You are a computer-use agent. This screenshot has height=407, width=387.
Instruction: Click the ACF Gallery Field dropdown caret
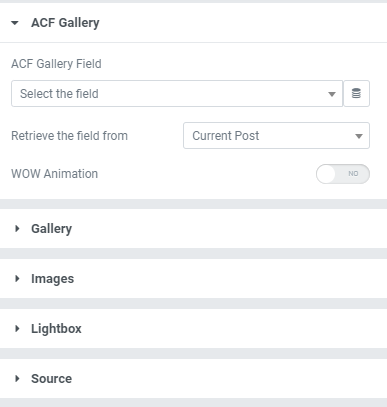[332, 94]
